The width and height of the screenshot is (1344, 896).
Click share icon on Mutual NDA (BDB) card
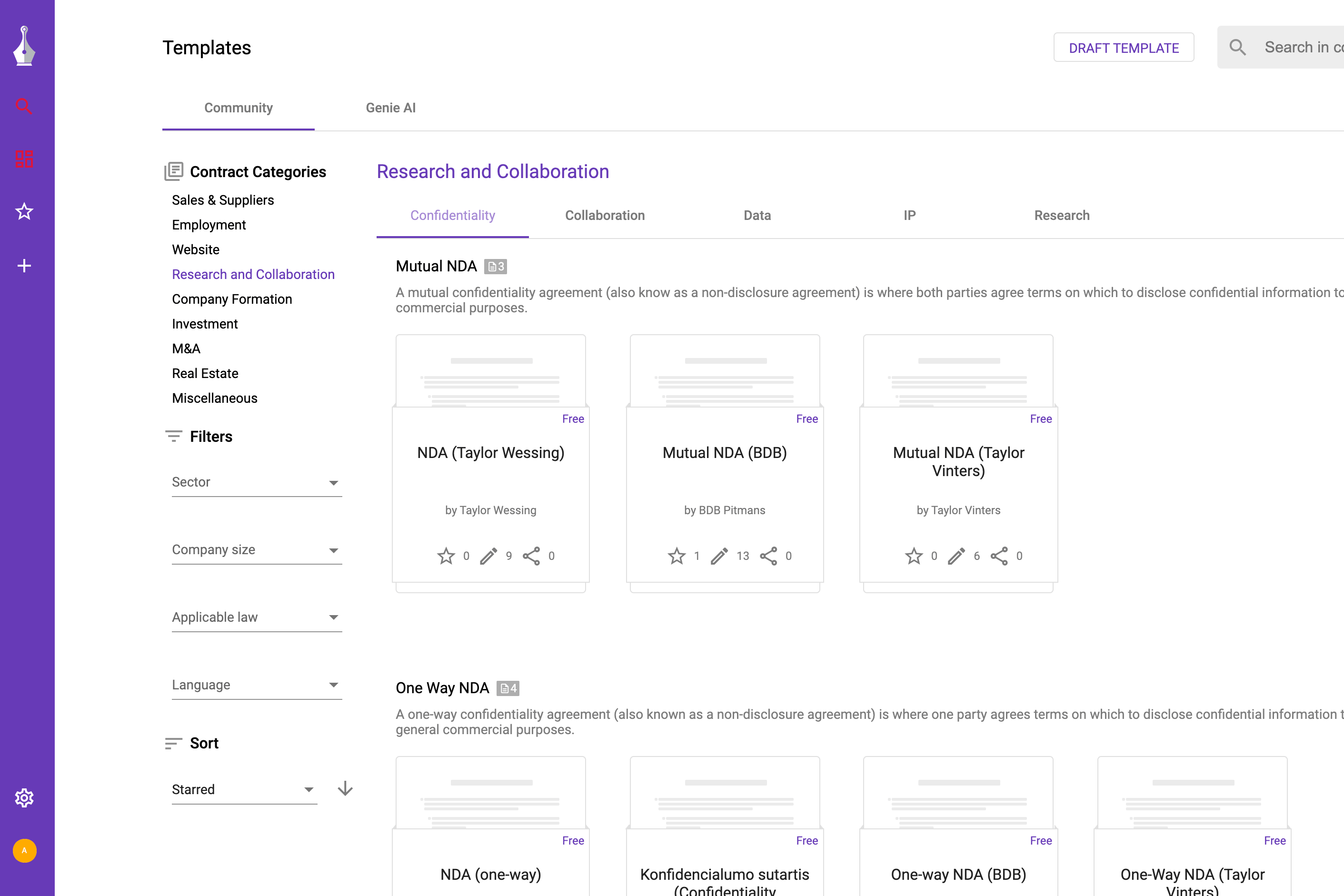pyautogui.click(x=768, y=556)
